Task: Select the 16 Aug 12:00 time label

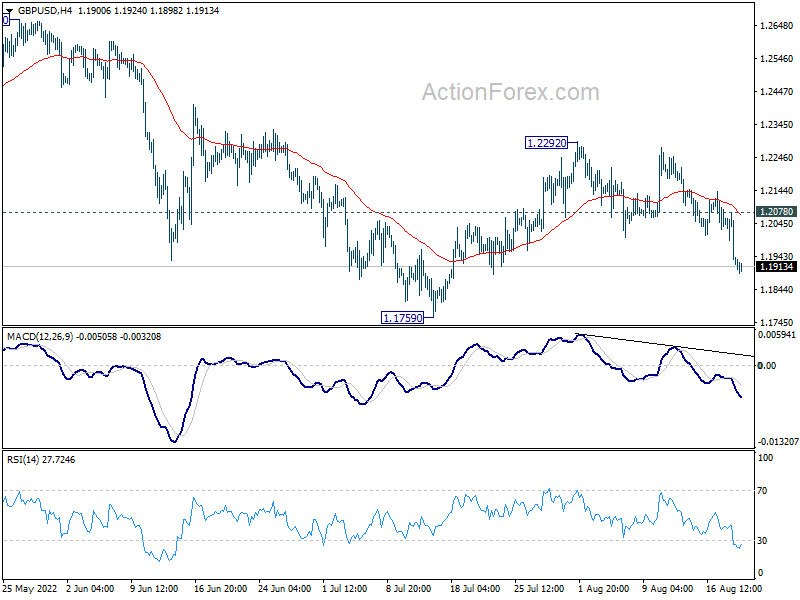Action: [x=734, y=588]
